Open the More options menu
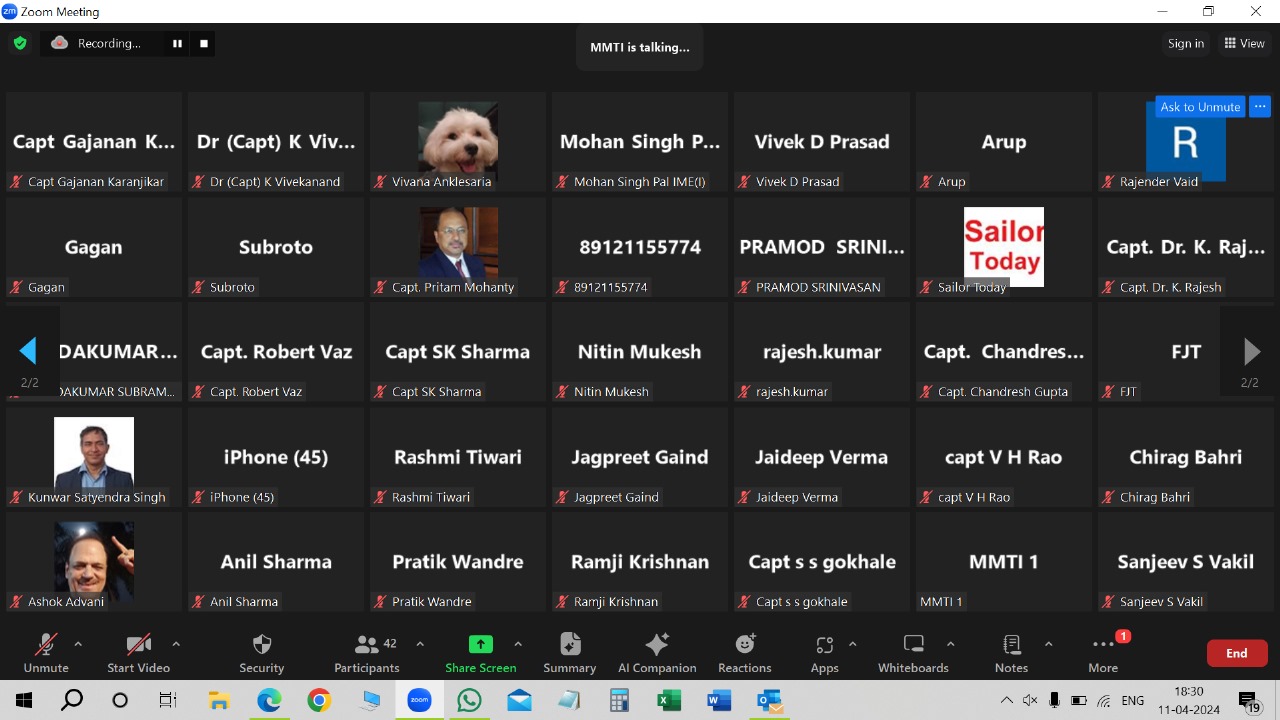 (x=1103, y=645)
